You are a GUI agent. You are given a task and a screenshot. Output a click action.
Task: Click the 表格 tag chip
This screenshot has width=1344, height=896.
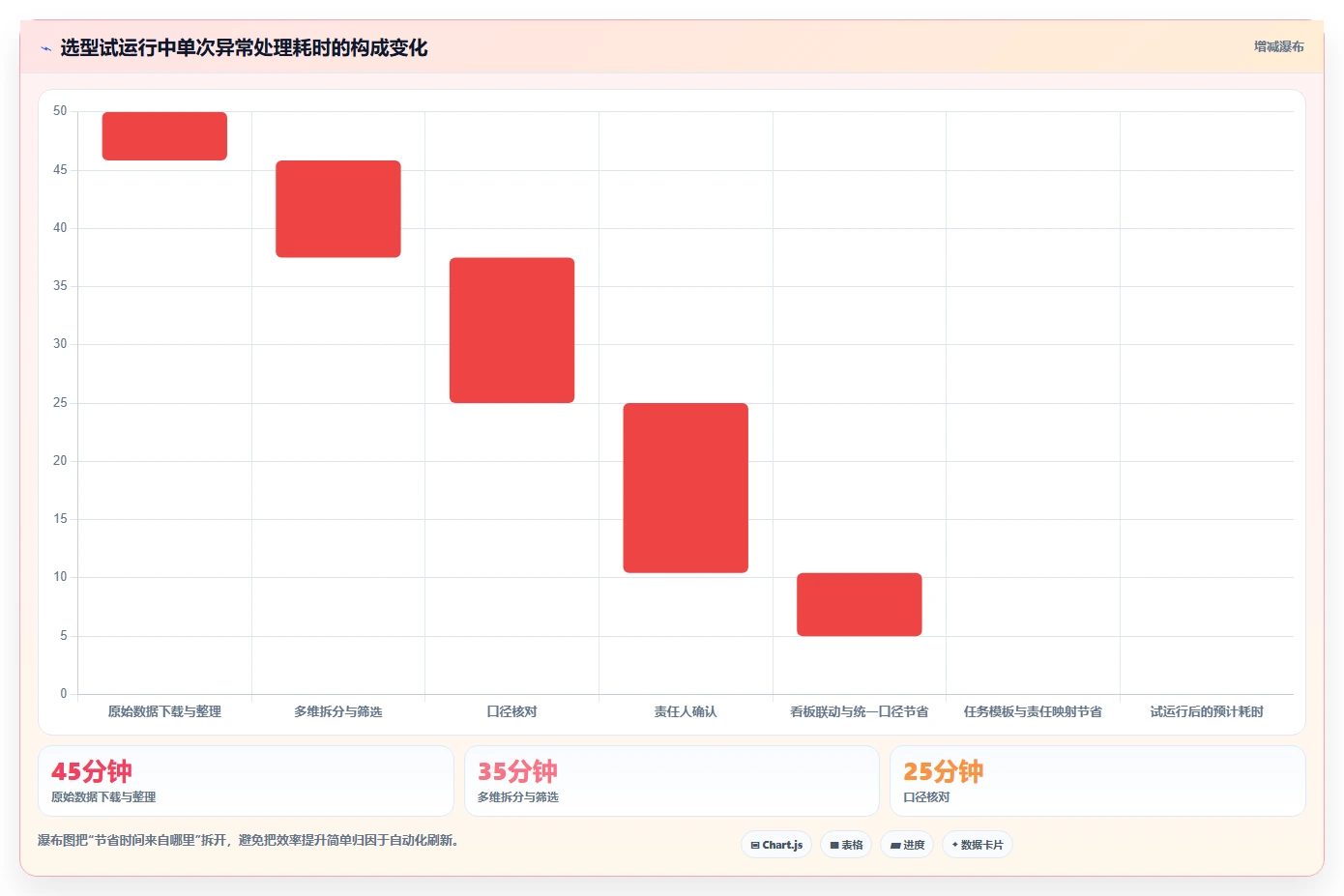click(x=846, y=845)
